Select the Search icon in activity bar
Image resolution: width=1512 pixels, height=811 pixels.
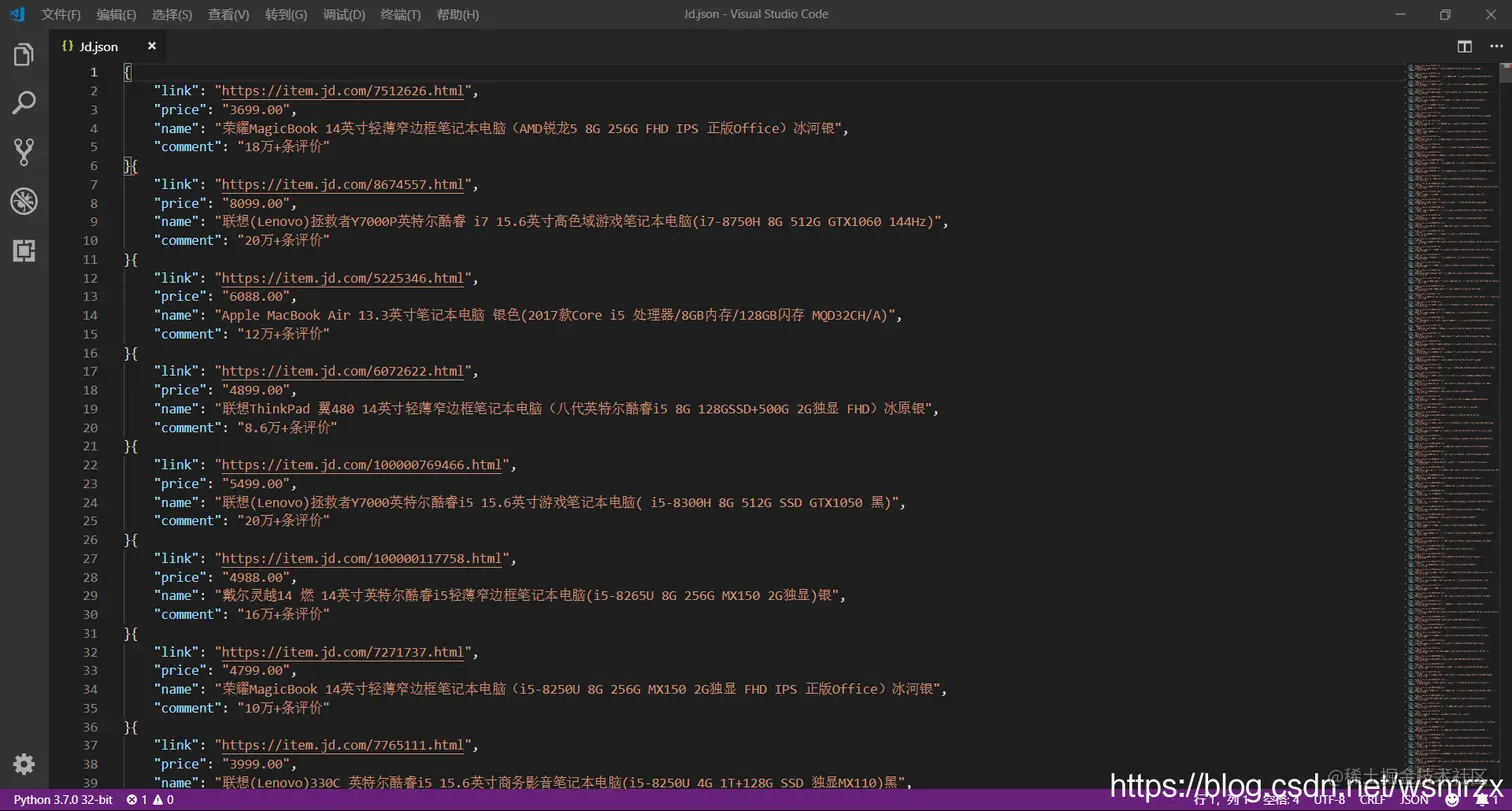pos(25,103)
